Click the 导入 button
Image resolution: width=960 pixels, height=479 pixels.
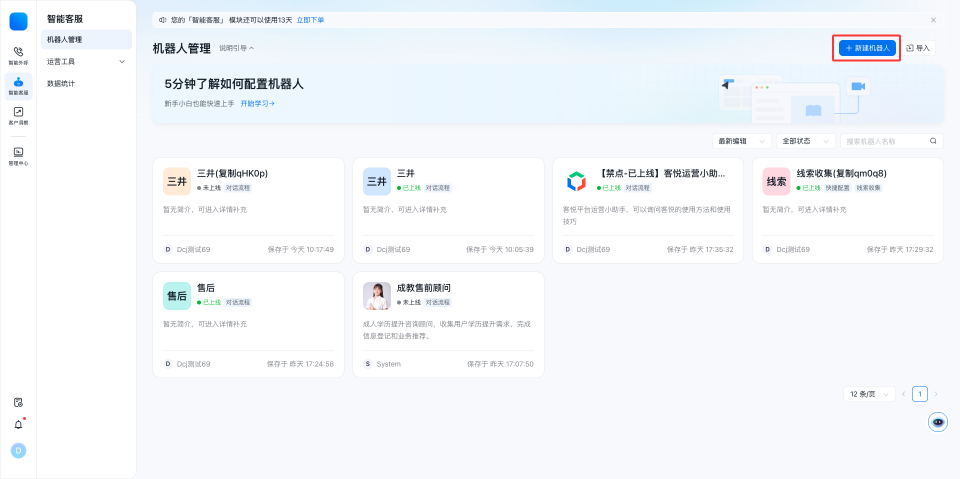[918, 48]
